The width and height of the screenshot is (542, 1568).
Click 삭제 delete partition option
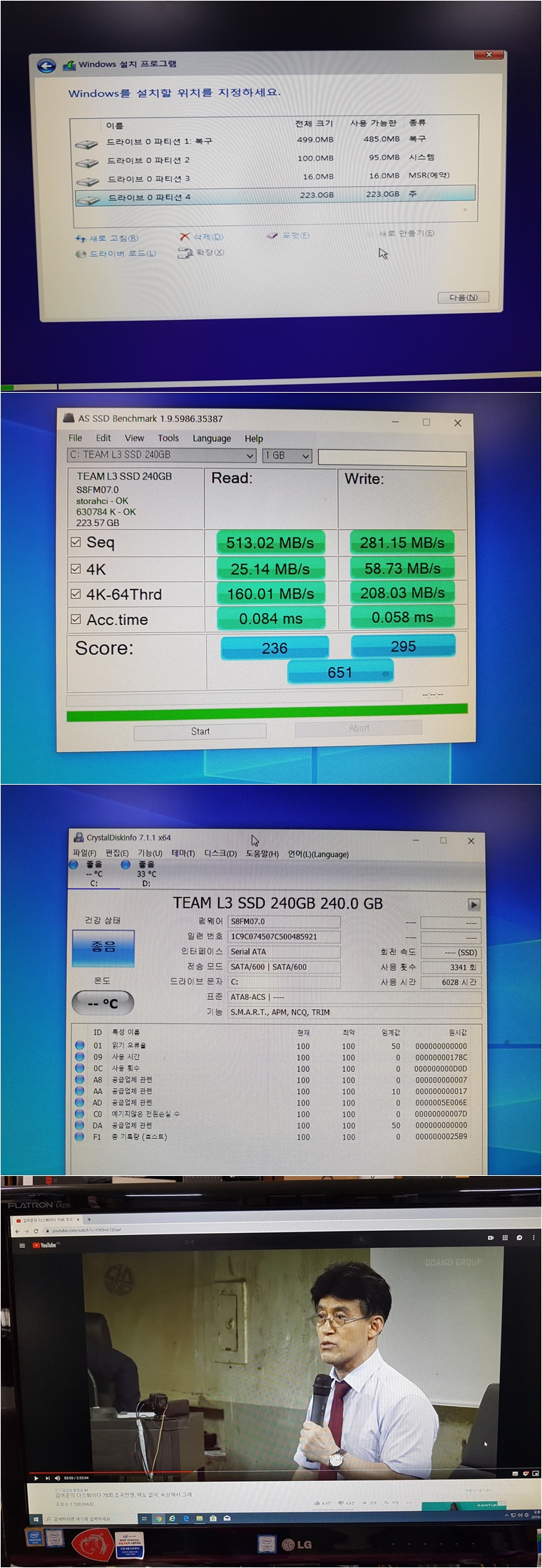click(202, 237)
